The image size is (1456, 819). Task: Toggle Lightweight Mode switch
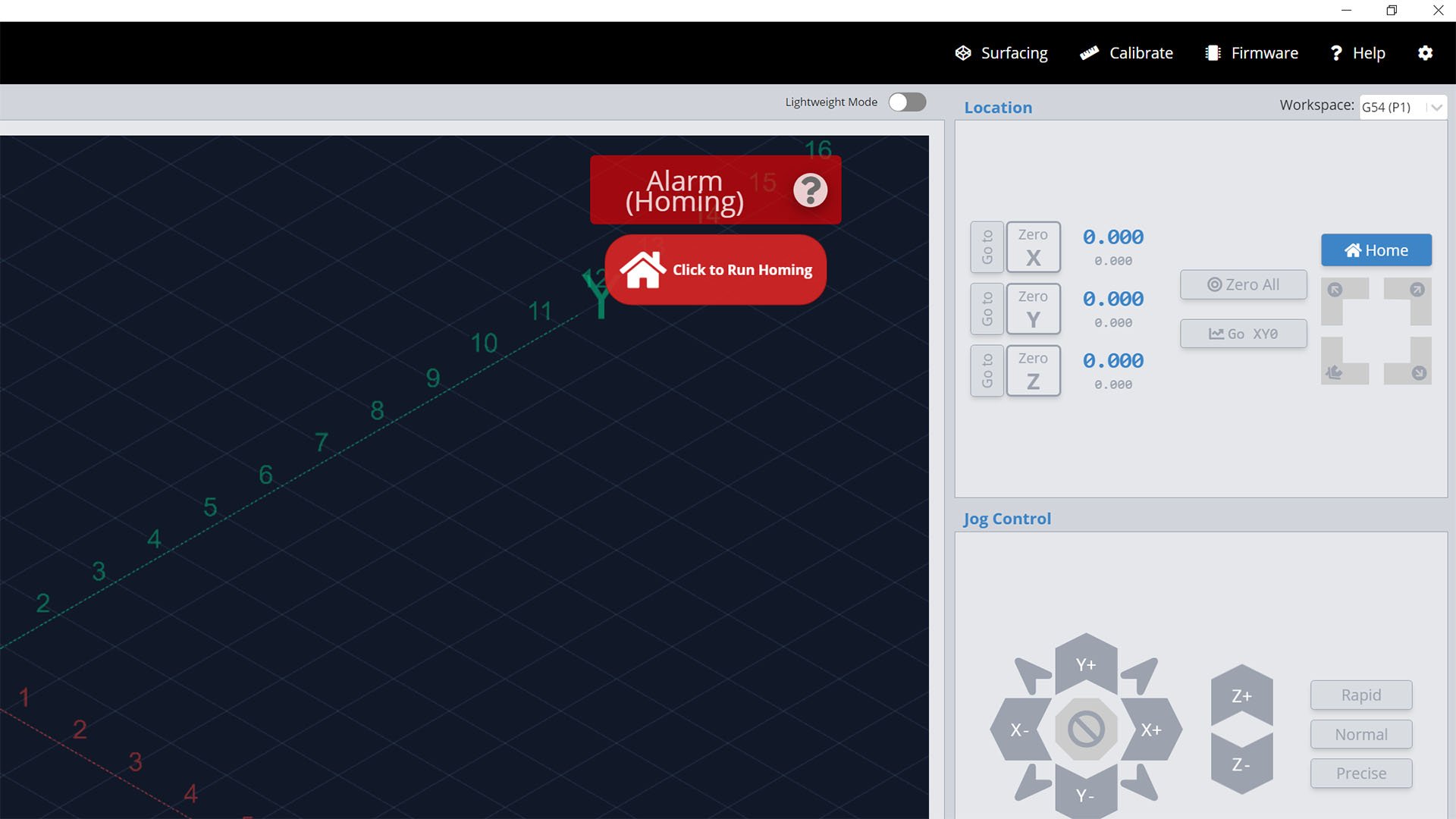[x=907, y=102]
